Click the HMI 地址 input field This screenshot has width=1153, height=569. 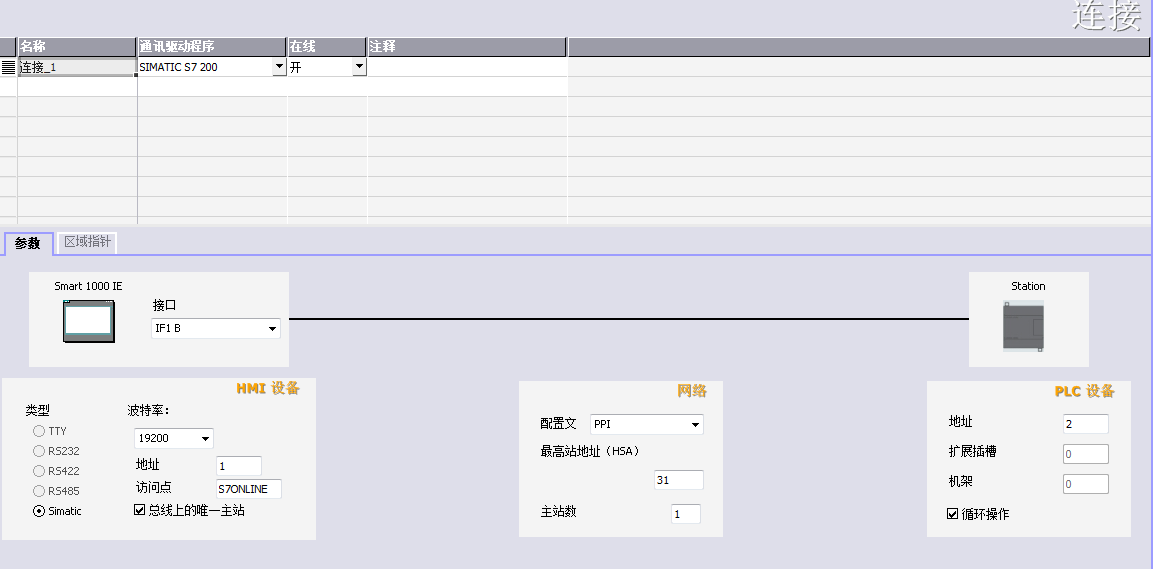click(x=239, y=466)
